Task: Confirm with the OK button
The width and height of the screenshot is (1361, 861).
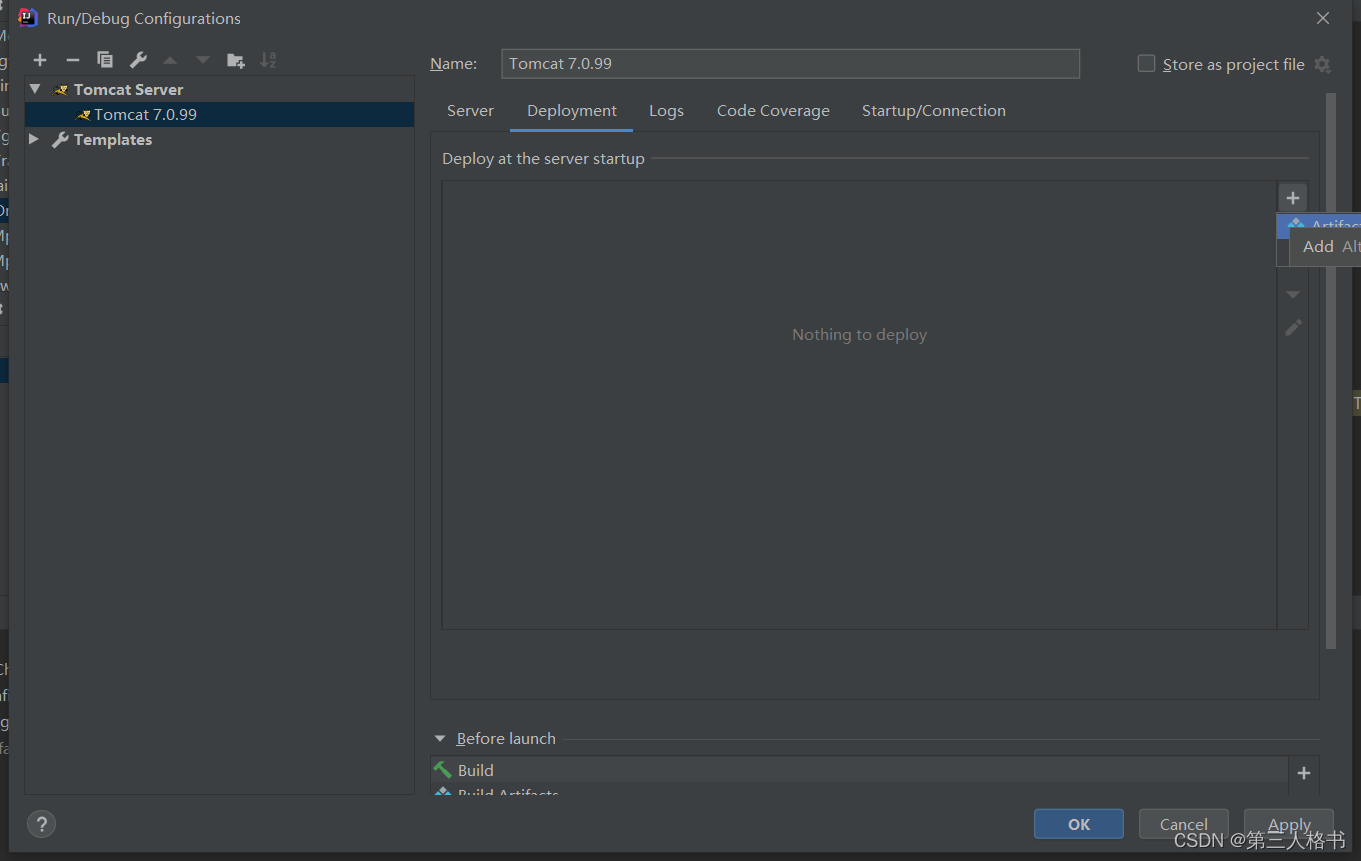Action: point(1079,824)
